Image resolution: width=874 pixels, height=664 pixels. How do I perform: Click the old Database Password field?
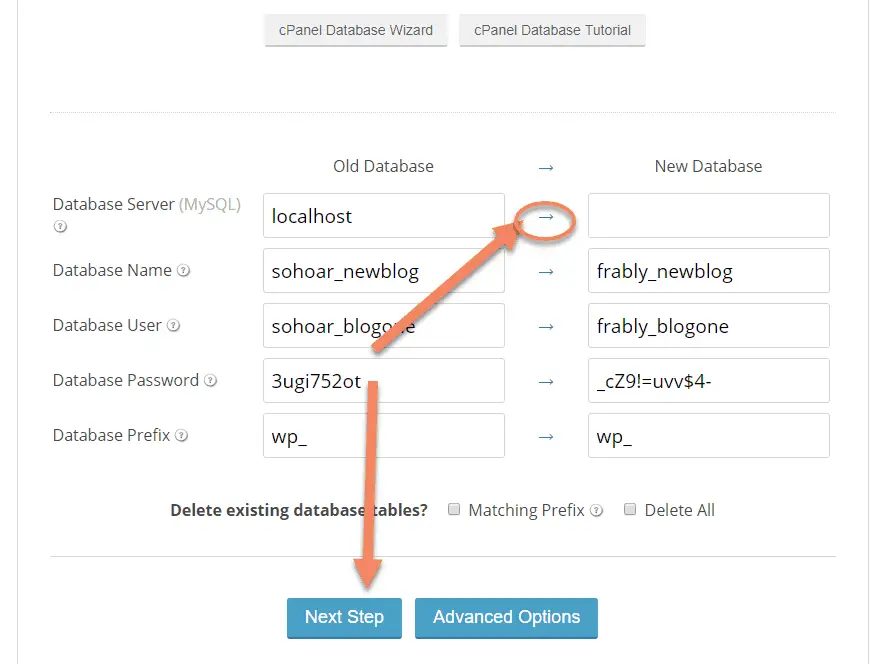(383, 380)
